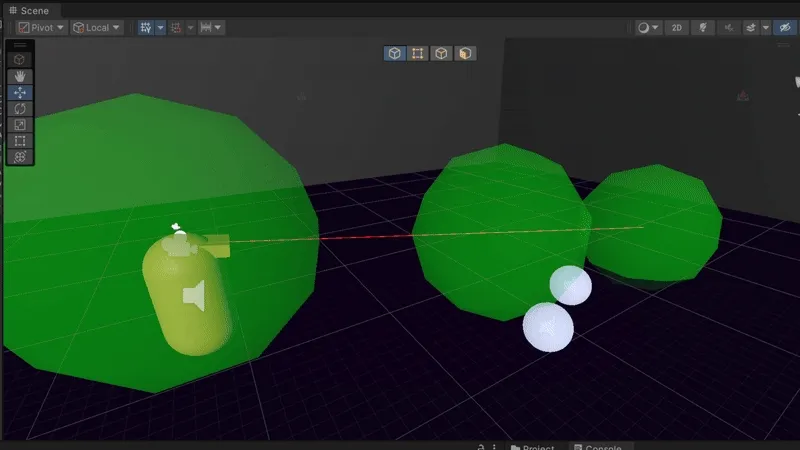Toggle scene audio
Viewport: 800px width, 450px height.
click(x=729, y=28)
